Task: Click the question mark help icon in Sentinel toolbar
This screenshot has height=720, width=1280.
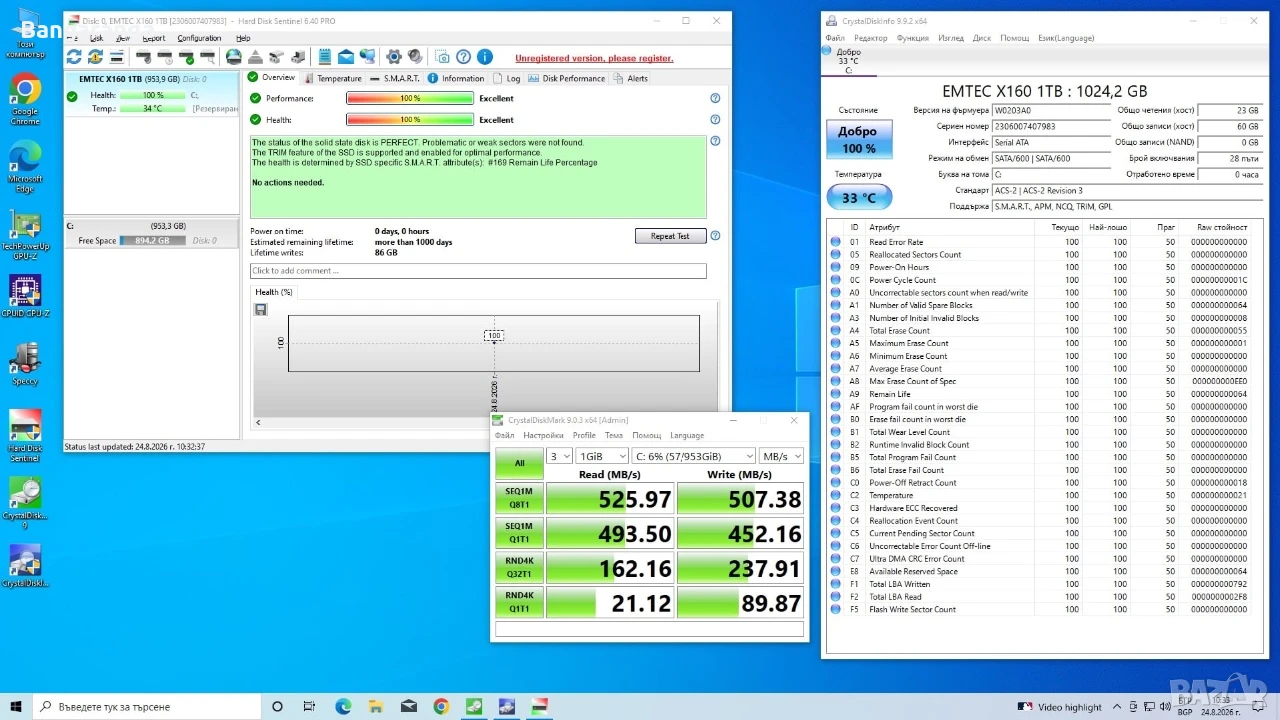Action: 463,57
